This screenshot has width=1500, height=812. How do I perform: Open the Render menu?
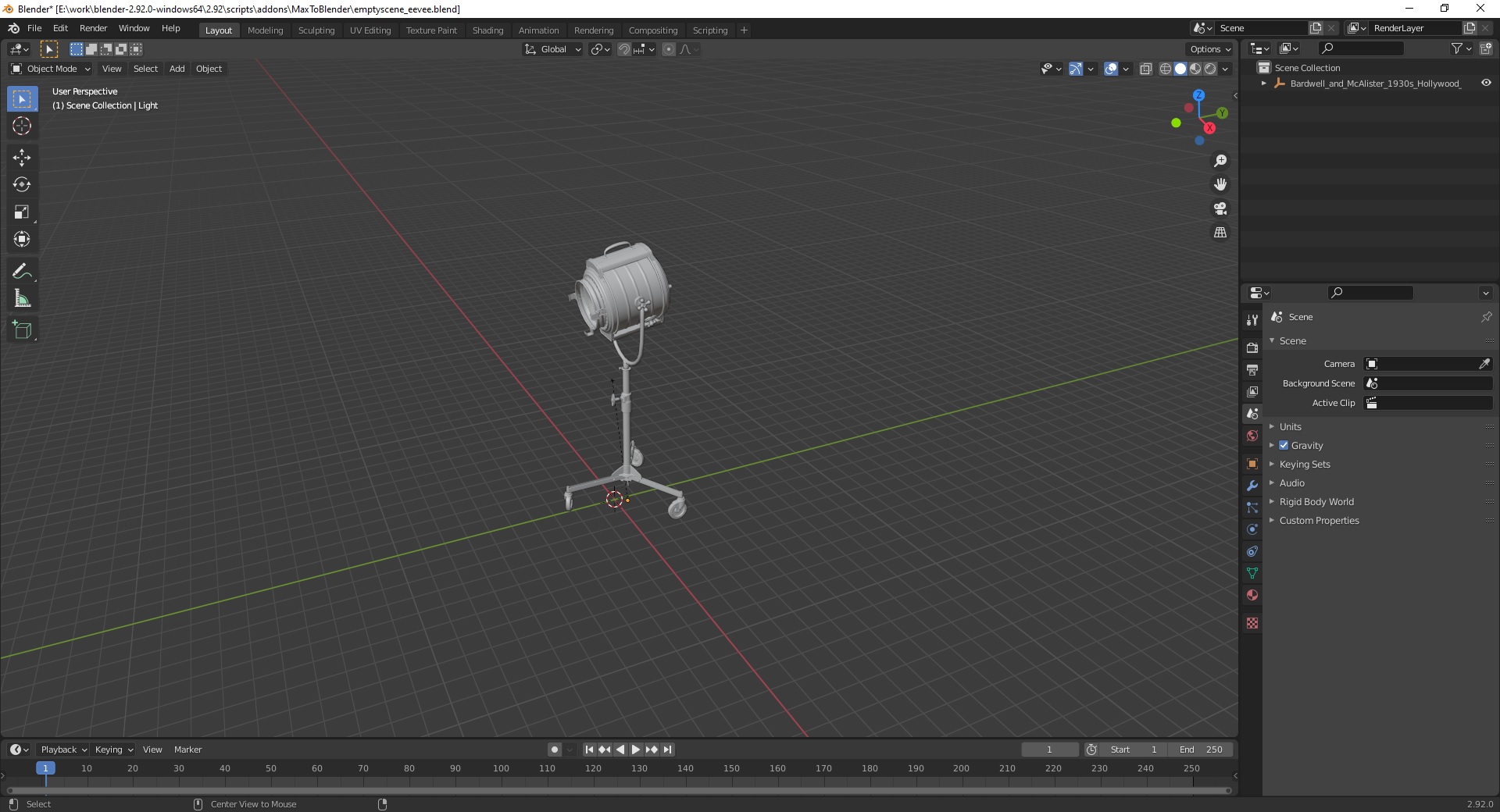[93, 28]
